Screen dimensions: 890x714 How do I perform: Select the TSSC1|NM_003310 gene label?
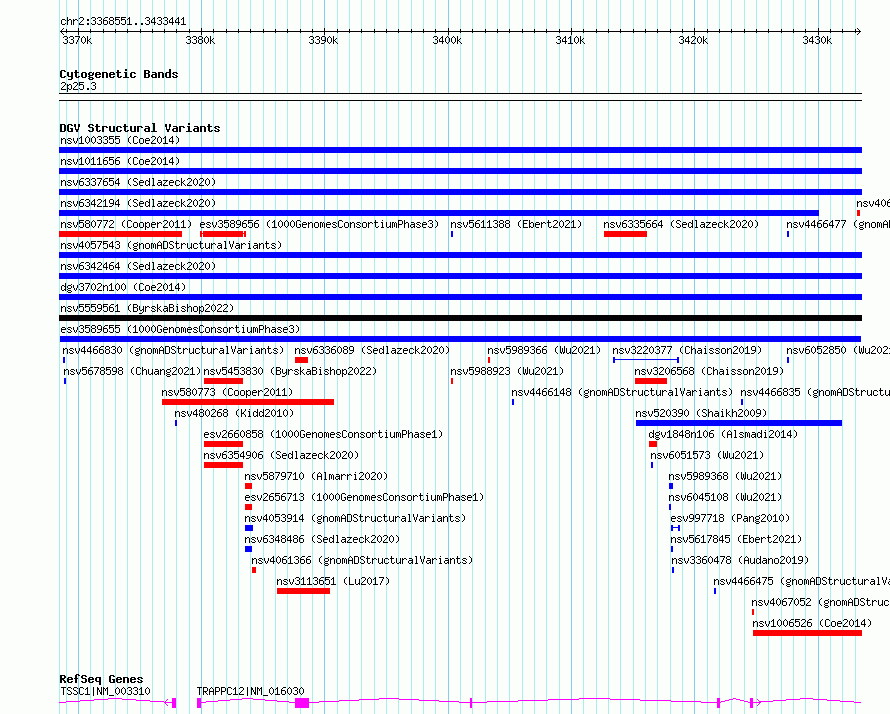point(105,691)
